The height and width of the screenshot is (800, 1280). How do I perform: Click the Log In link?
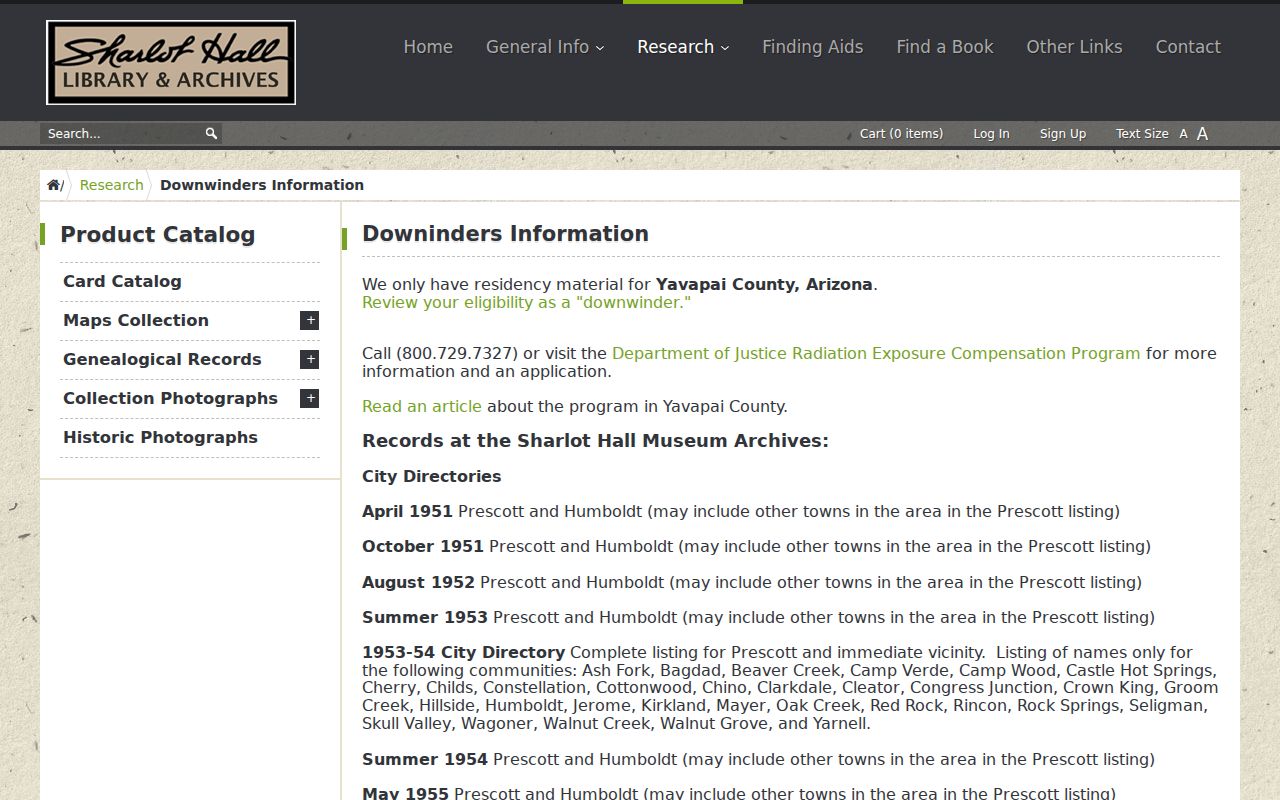pyautogui.click(x=991, y=134)
